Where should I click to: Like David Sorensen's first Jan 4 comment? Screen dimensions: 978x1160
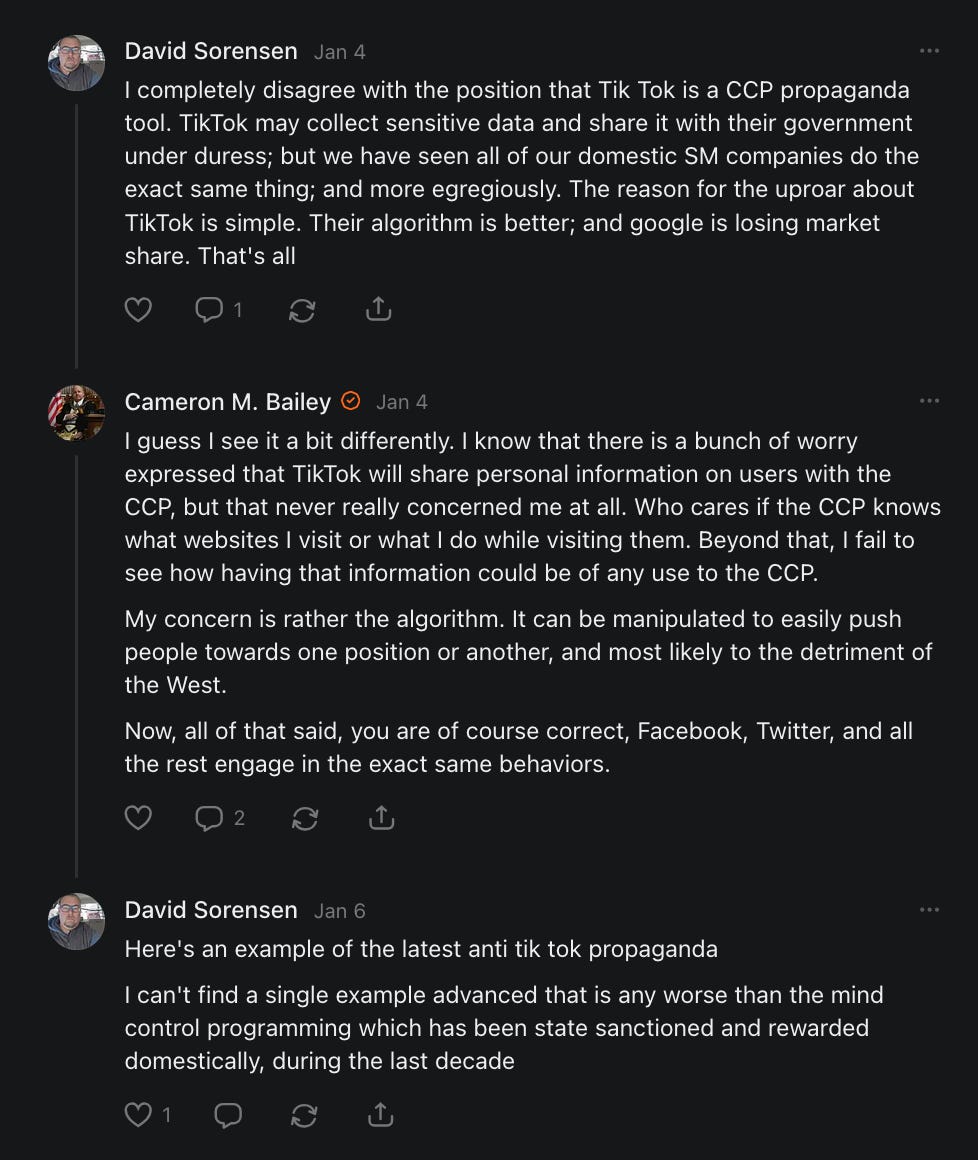point(138,310)
